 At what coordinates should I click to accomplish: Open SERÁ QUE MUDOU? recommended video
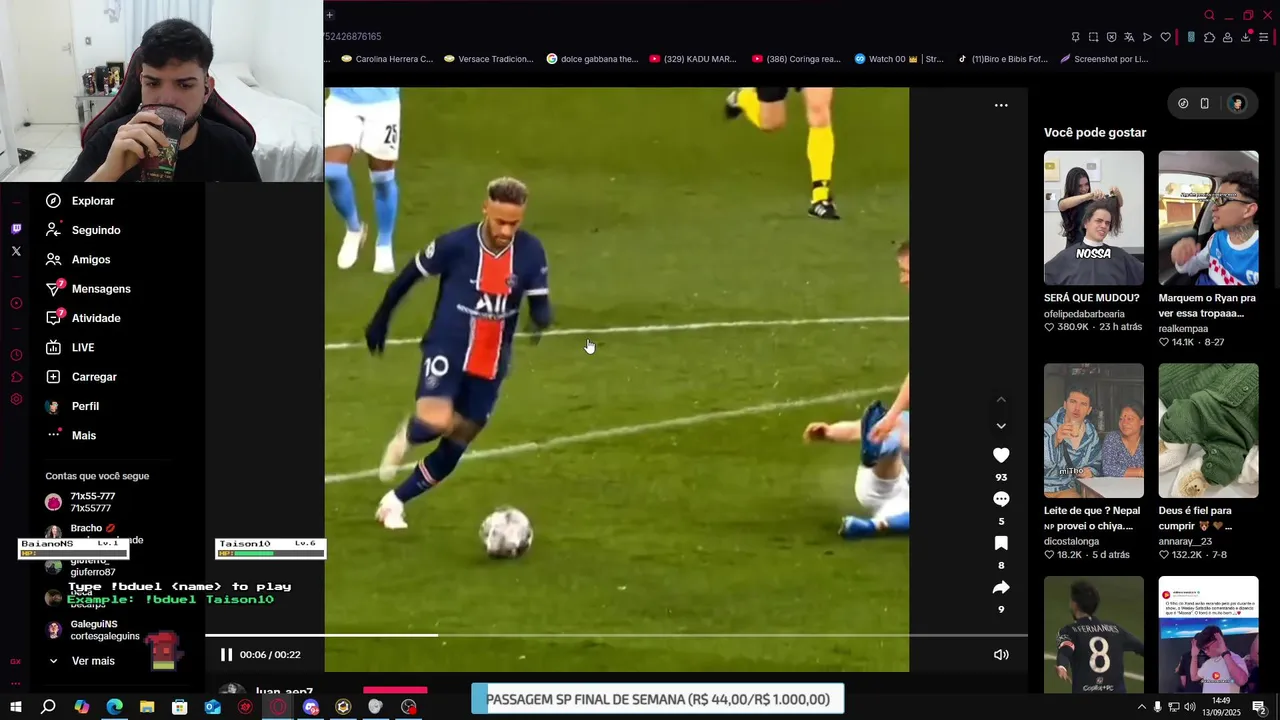pyautogui.click(x=1094, y=218)
